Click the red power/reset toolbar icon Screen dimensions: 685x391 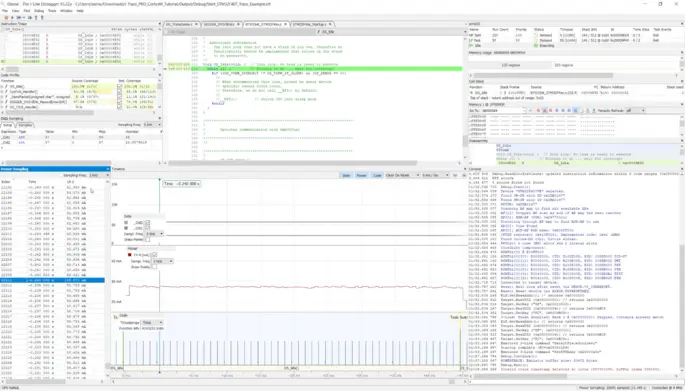6,17
